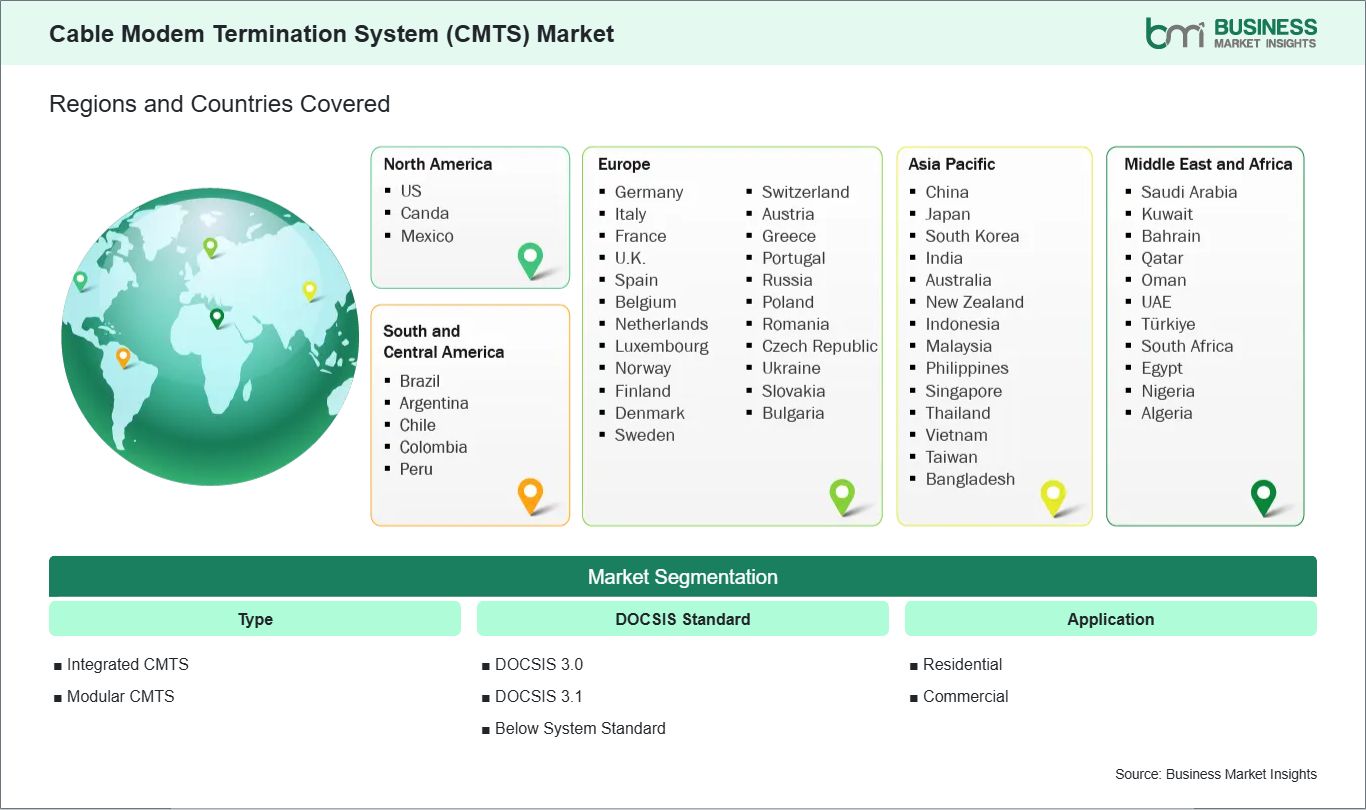Click the Market Segmentation banner
This screenshot has width=1366, height=810.
(682, 577)
